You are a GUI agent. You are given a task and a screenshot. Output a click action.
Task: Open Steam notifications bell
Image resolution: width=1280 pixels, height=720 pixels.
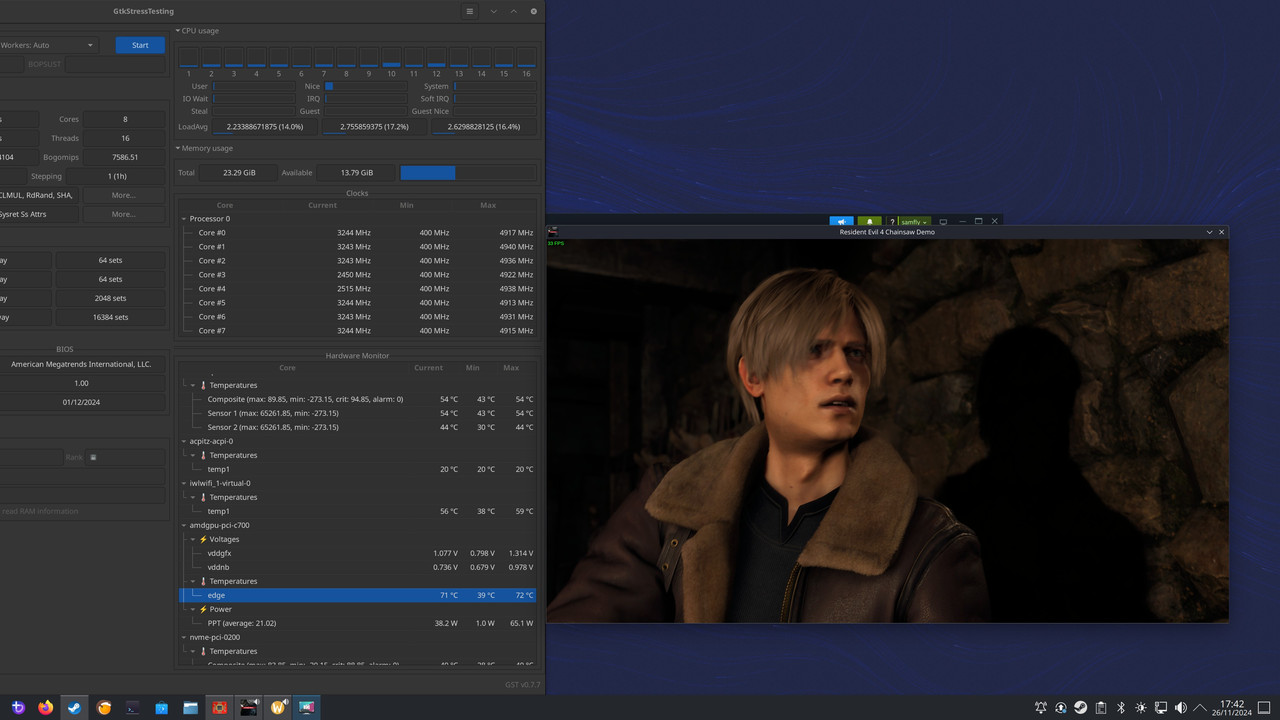(869, 222)
